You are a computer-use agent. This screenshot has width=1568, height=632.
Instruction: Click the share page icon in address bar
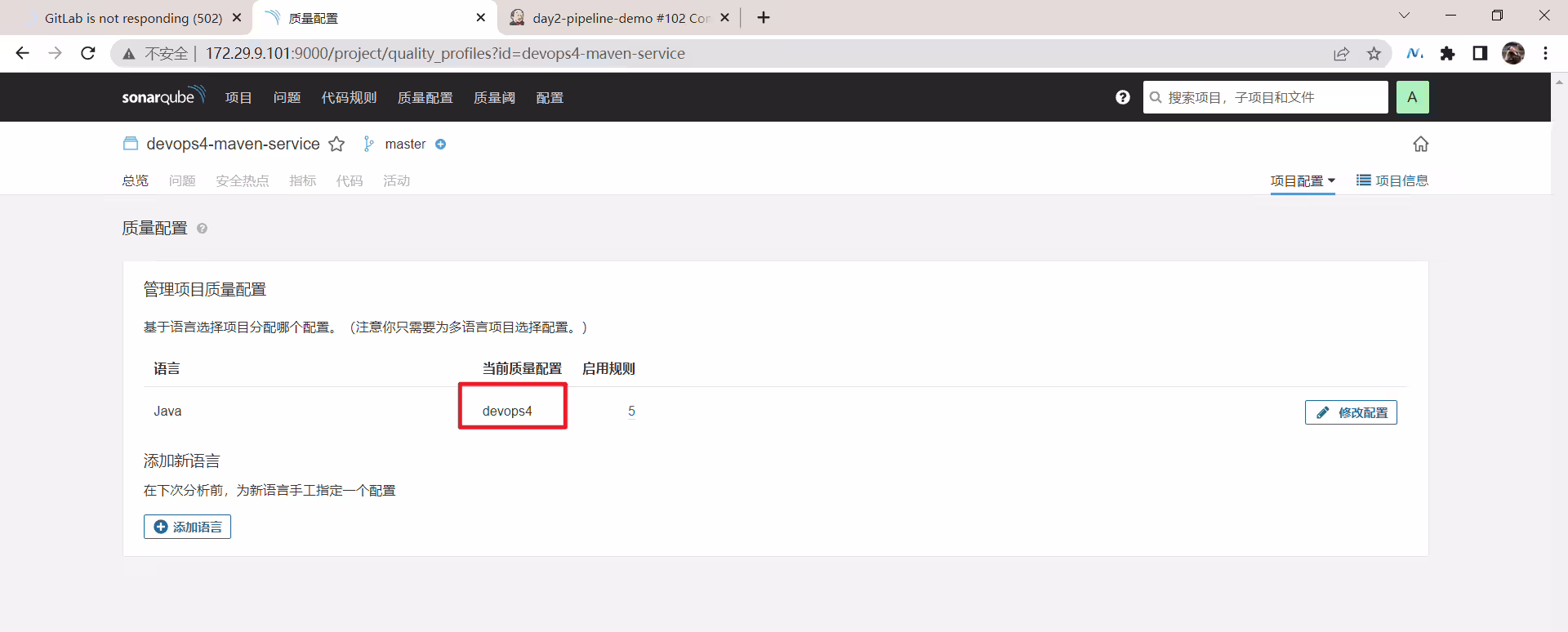point(1341,54)
